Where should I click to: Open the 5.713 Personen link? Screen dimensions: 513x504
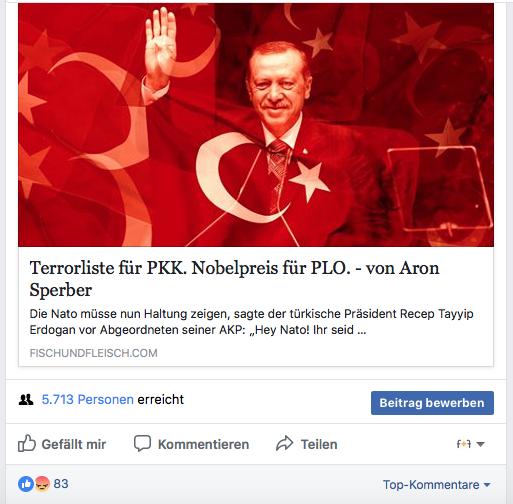[x=87, y=399]
